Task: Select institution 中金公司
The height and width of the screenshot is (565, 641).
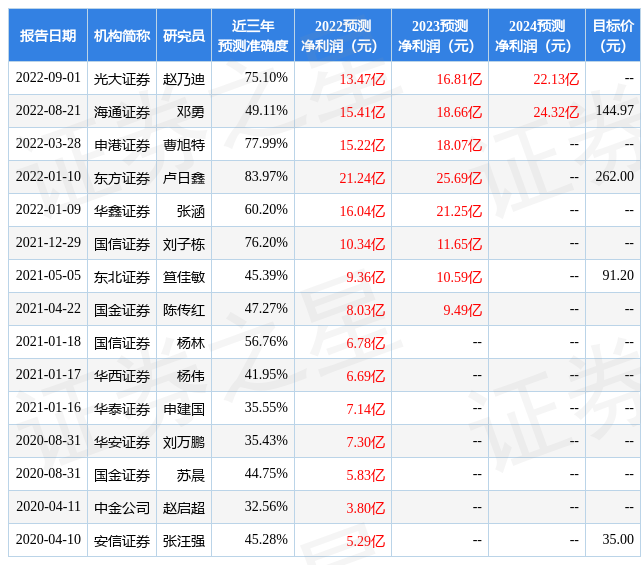Action: click(x=122, y=509)
